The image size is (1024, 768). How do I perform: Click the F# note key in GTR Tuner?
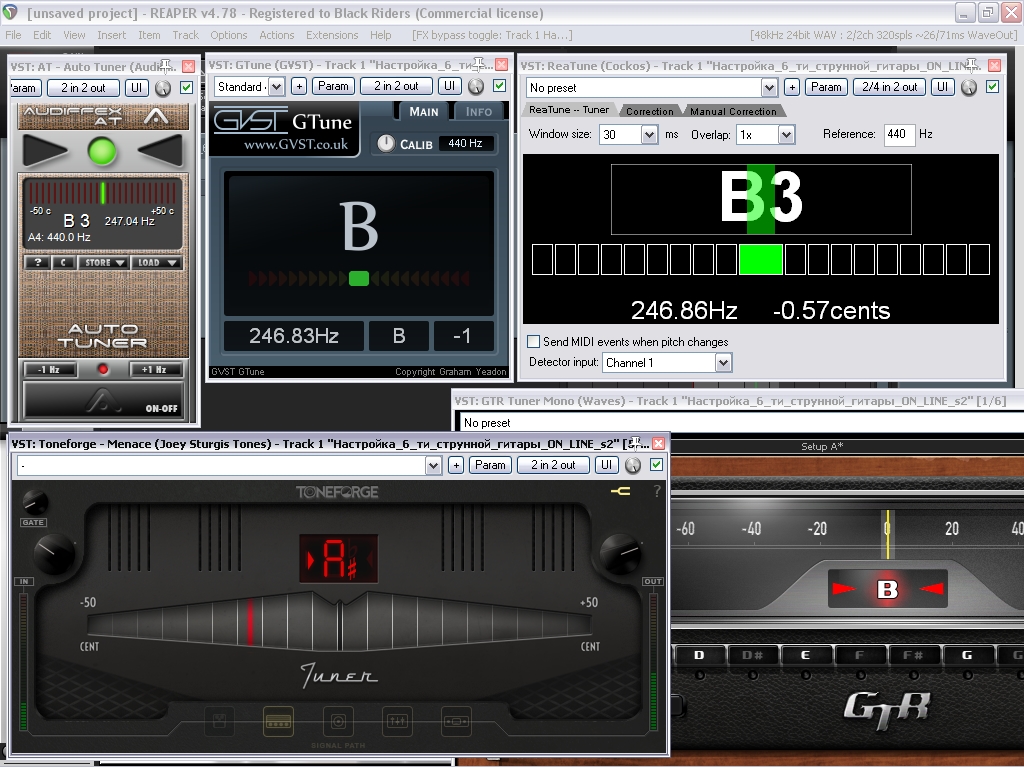[x=912, y=655]
